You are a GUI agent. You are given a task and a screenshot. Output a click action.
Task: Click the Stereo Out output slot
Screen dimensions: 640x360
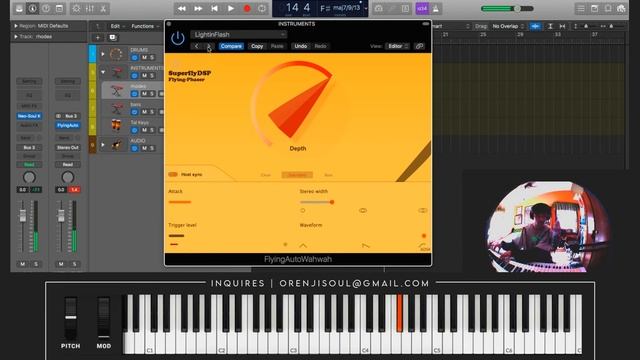[68, 147]
